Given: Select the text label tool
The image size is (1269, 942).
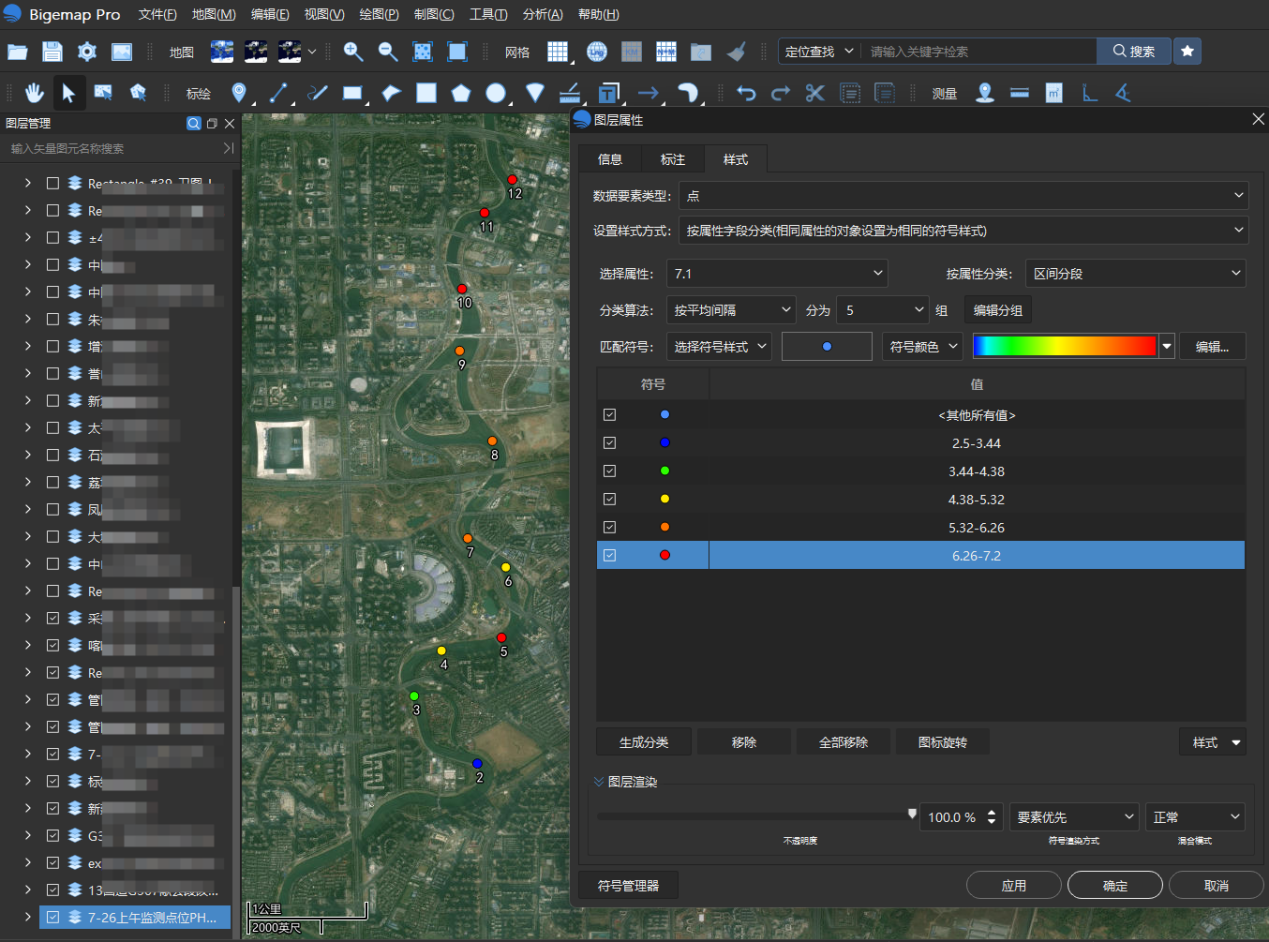Looking at the screenshot, I should (608, 93).
